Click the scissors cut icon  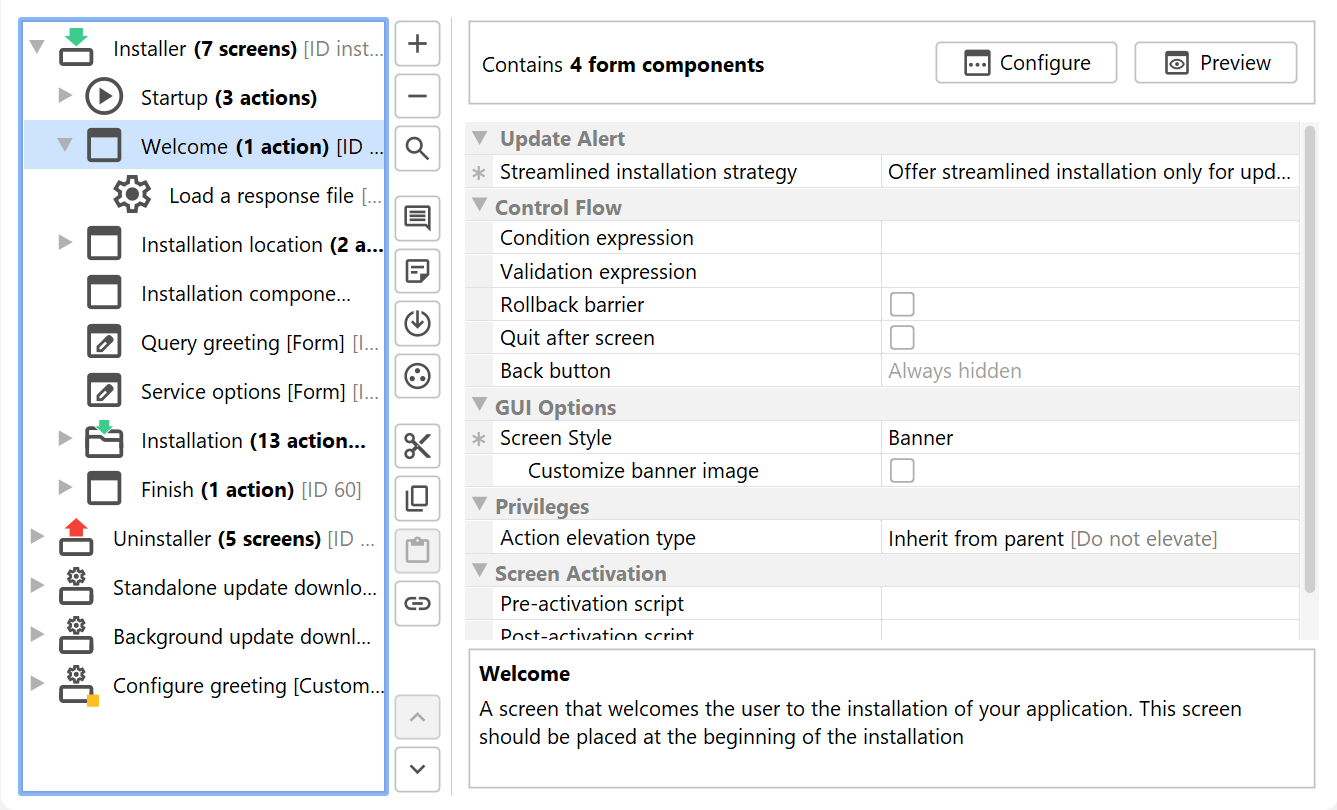tap(418, 446)
